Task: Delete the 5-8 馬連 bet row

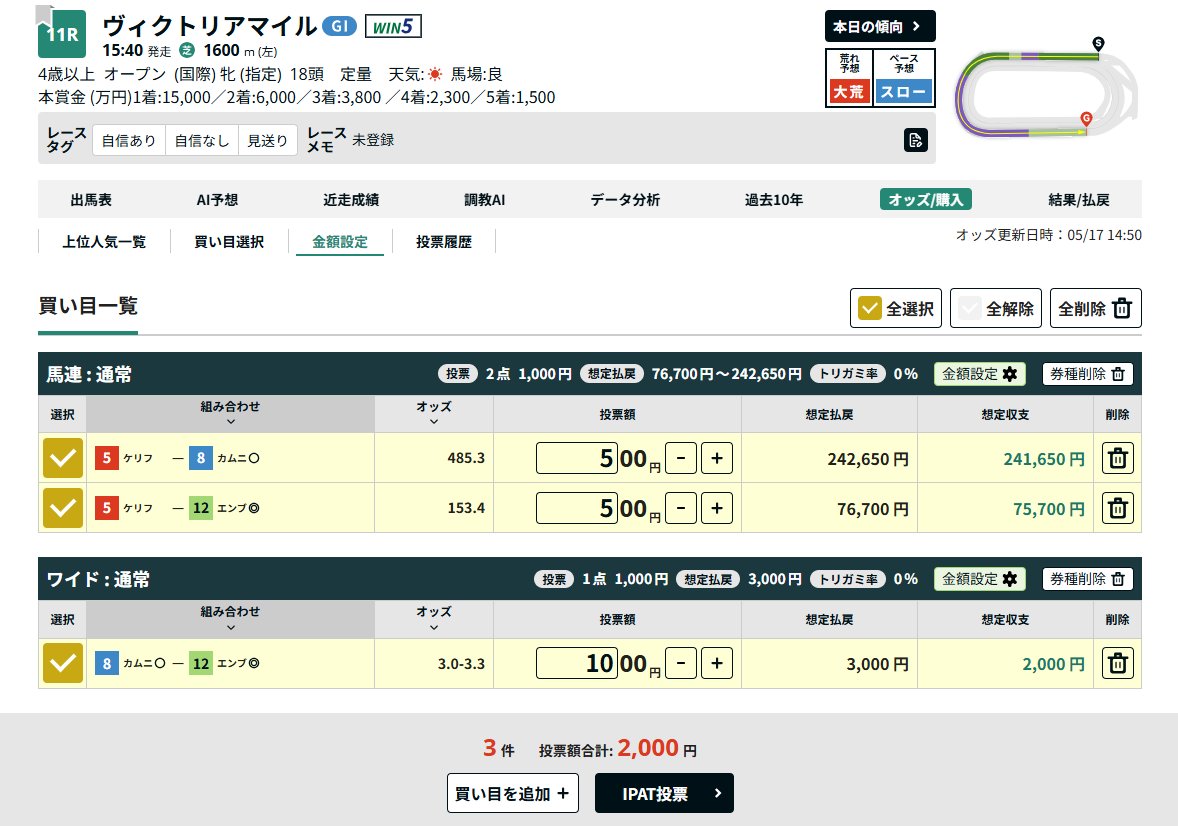Action: coord(1117,458)
